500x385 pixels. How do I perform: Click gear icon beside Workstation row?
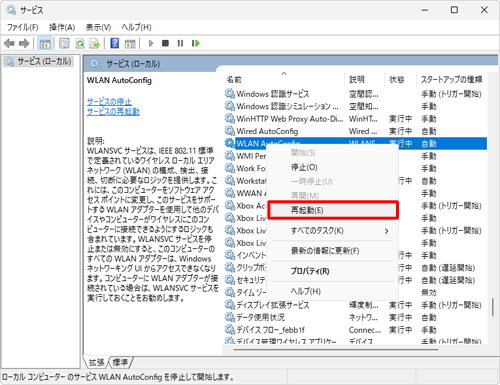pos(230,181)
